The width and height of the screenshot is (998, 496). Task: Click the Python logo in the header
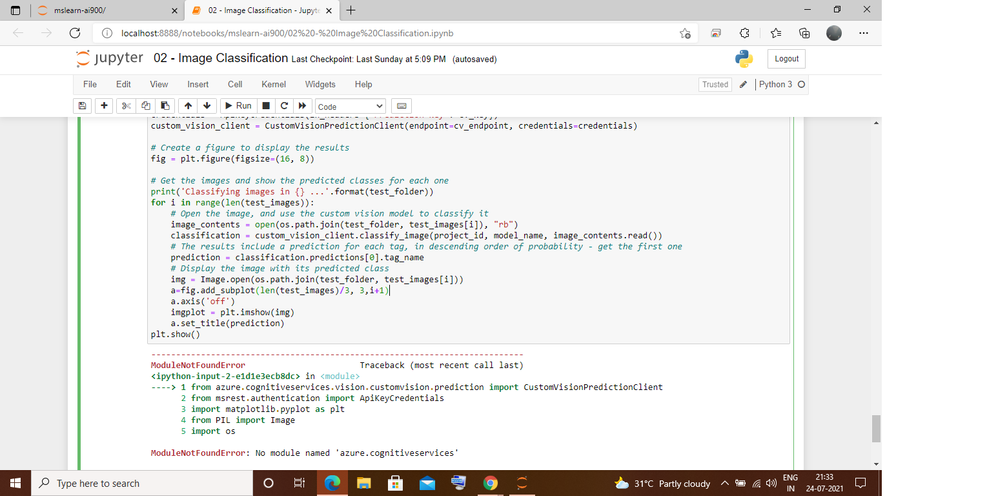(743, 59)
